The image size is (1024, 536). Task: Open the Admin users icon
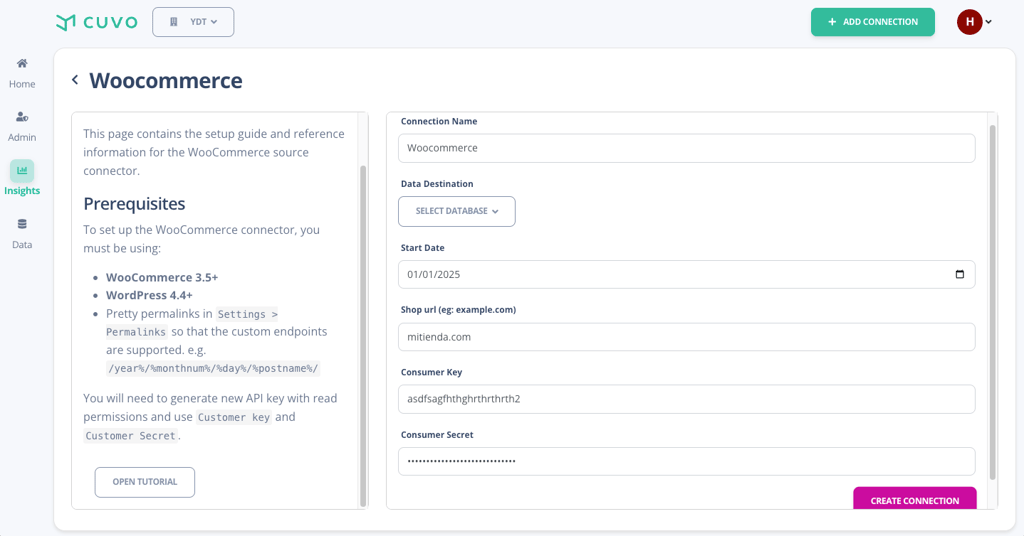tap(22, 117)
